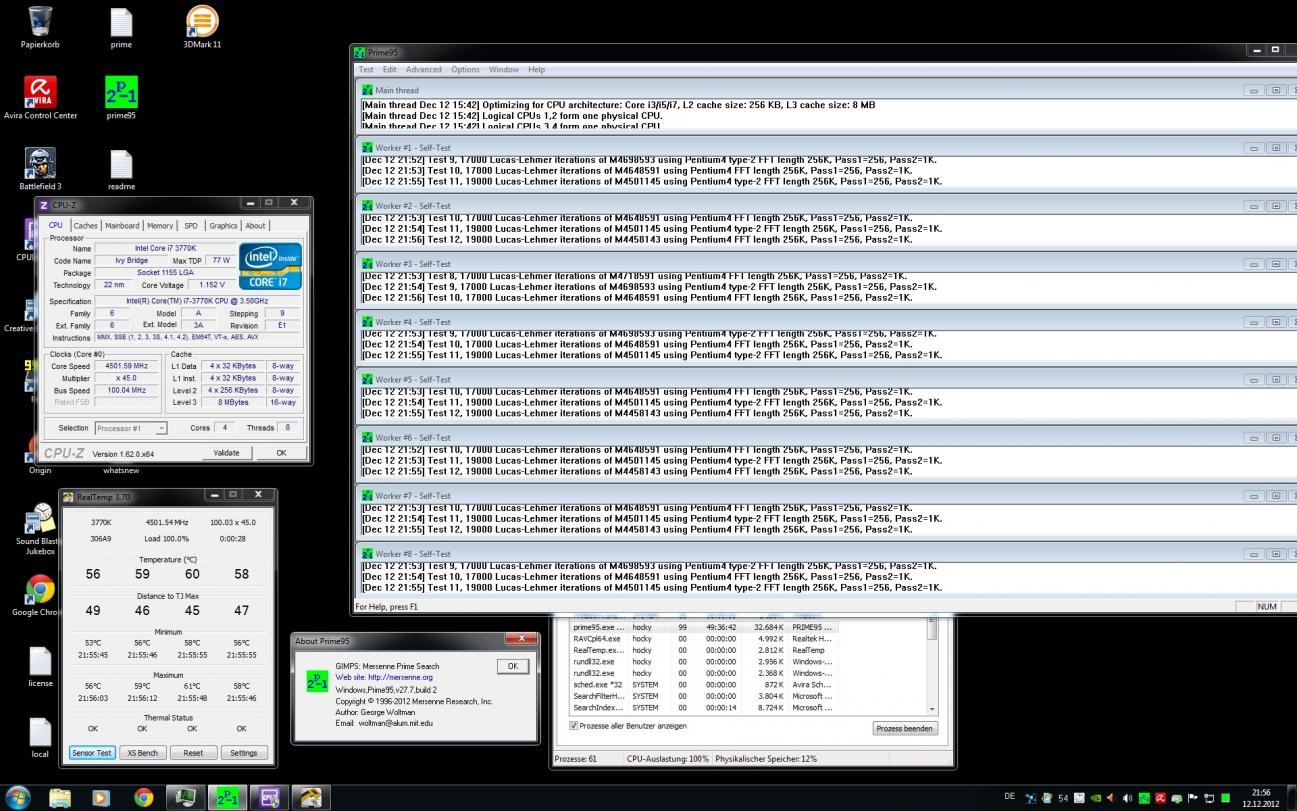Image resolution: width=1297 pixels, height=811 pixels.
Task: Click the OK button in CPU-Z
Action: (x=281, y=452)
